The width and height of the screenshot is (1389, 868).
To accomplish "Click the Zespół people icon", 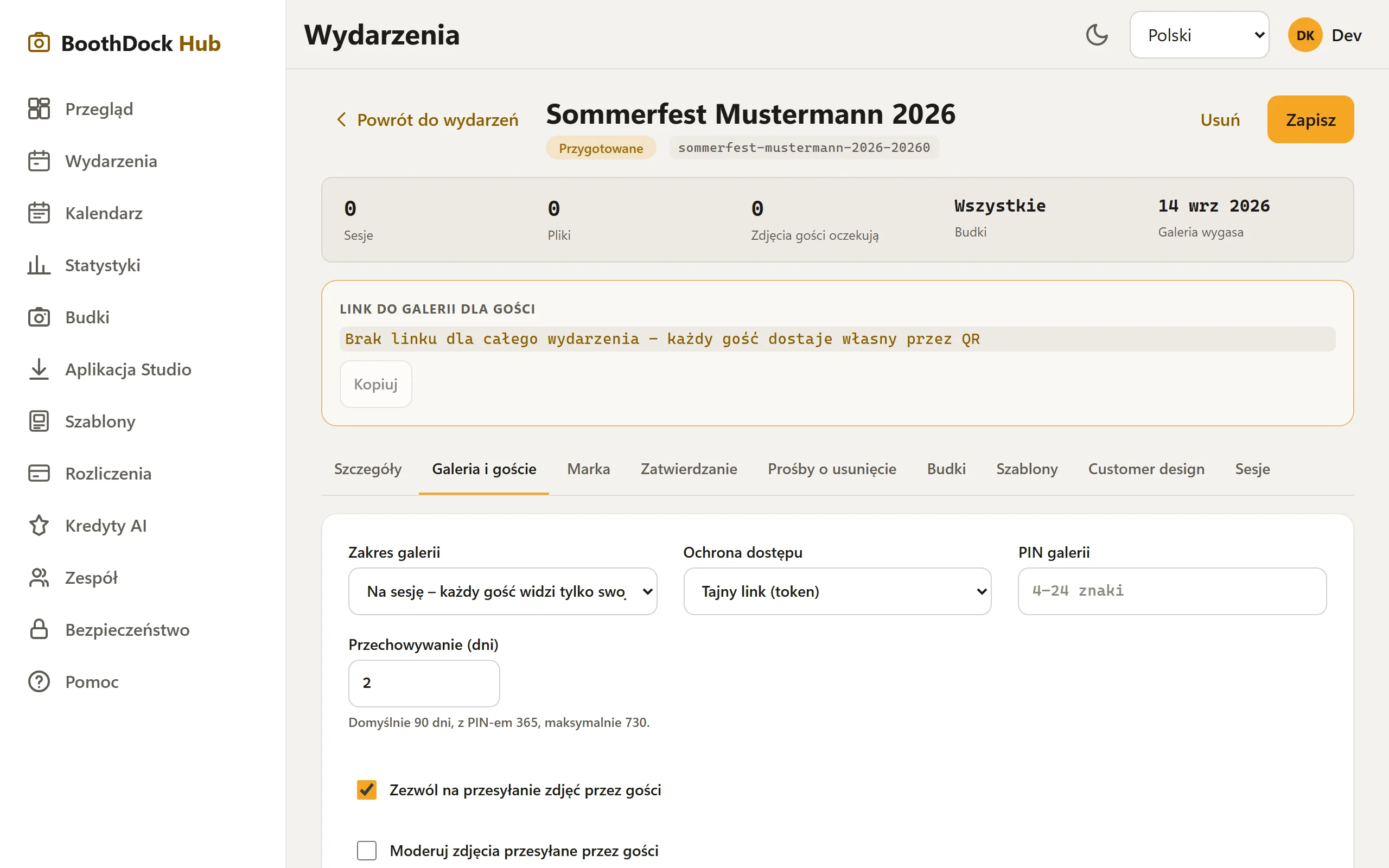I will tap(39, 578).
